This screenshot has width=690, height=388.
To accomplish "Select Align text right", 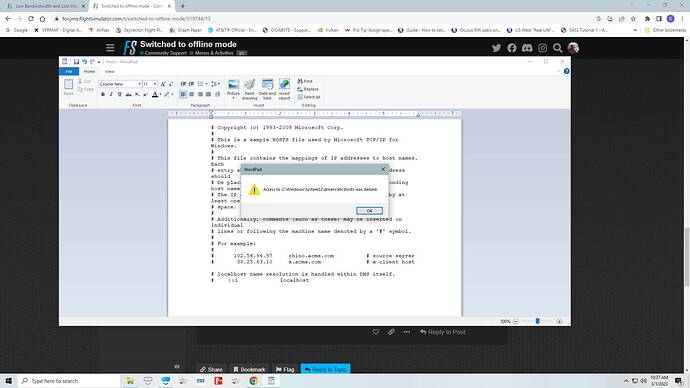I will coord(200,95).
